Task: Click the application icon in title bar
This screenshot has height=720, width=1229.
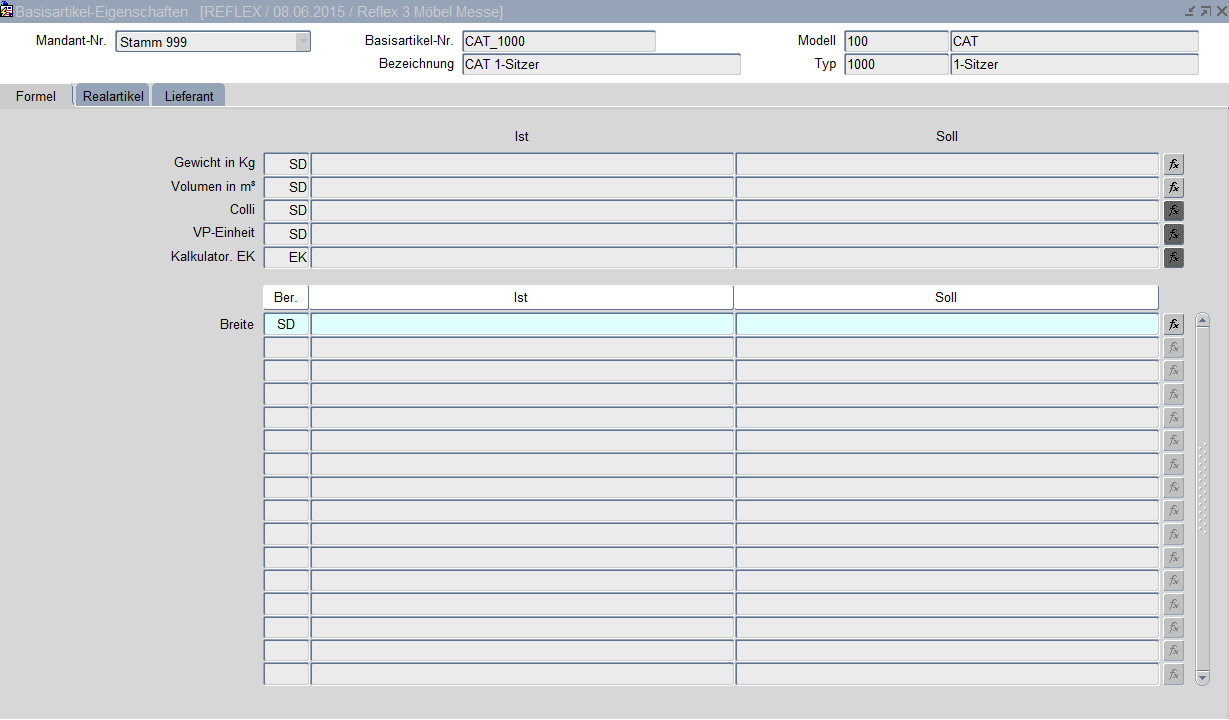Action: (x=7, y=11)
